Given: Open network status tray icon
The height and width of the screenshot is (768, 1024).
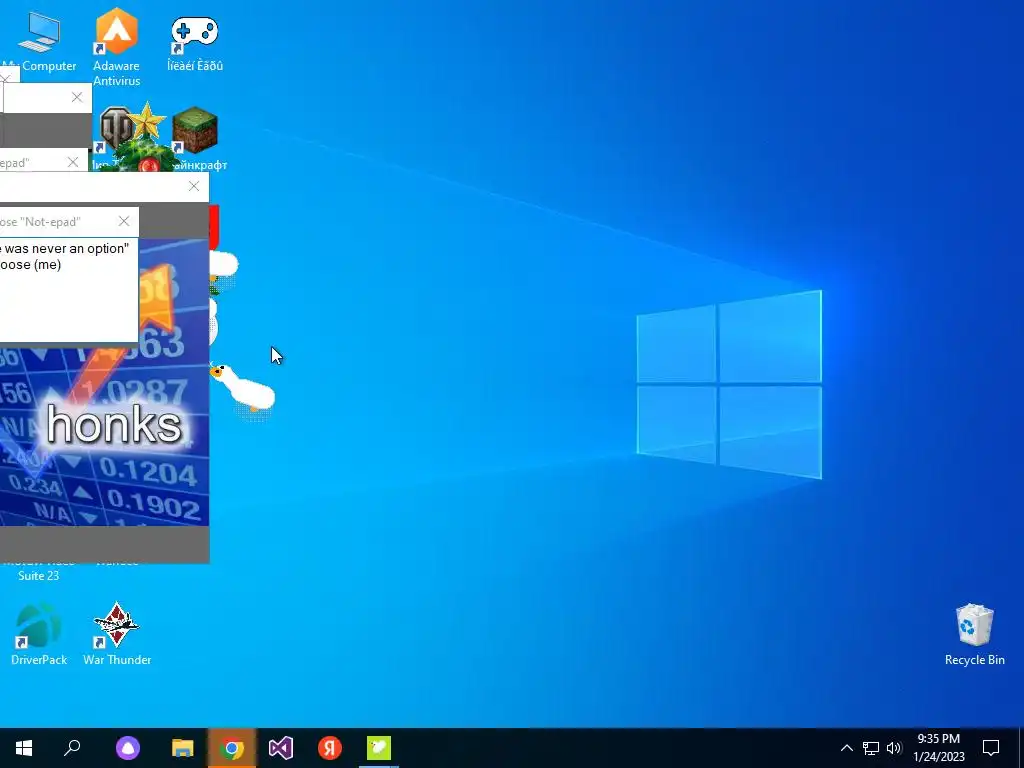Looking at the screenshot, I should (x=871, y=748).
